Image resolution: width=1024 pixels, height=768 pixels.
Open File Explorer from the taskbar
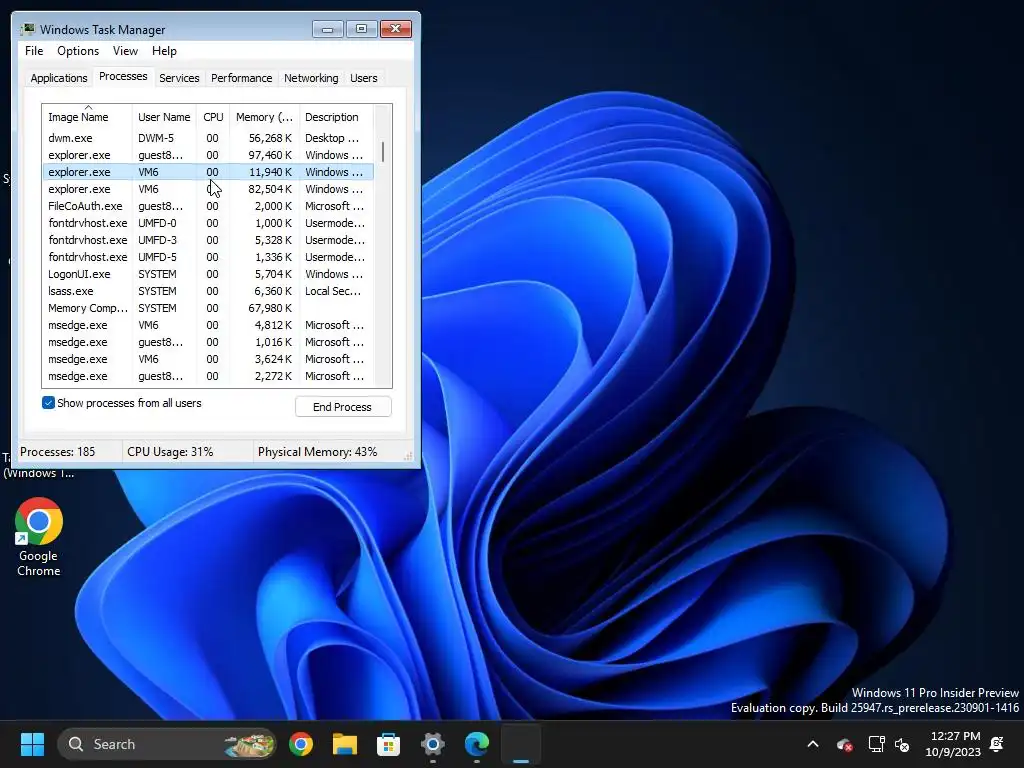tap(345, 744)
